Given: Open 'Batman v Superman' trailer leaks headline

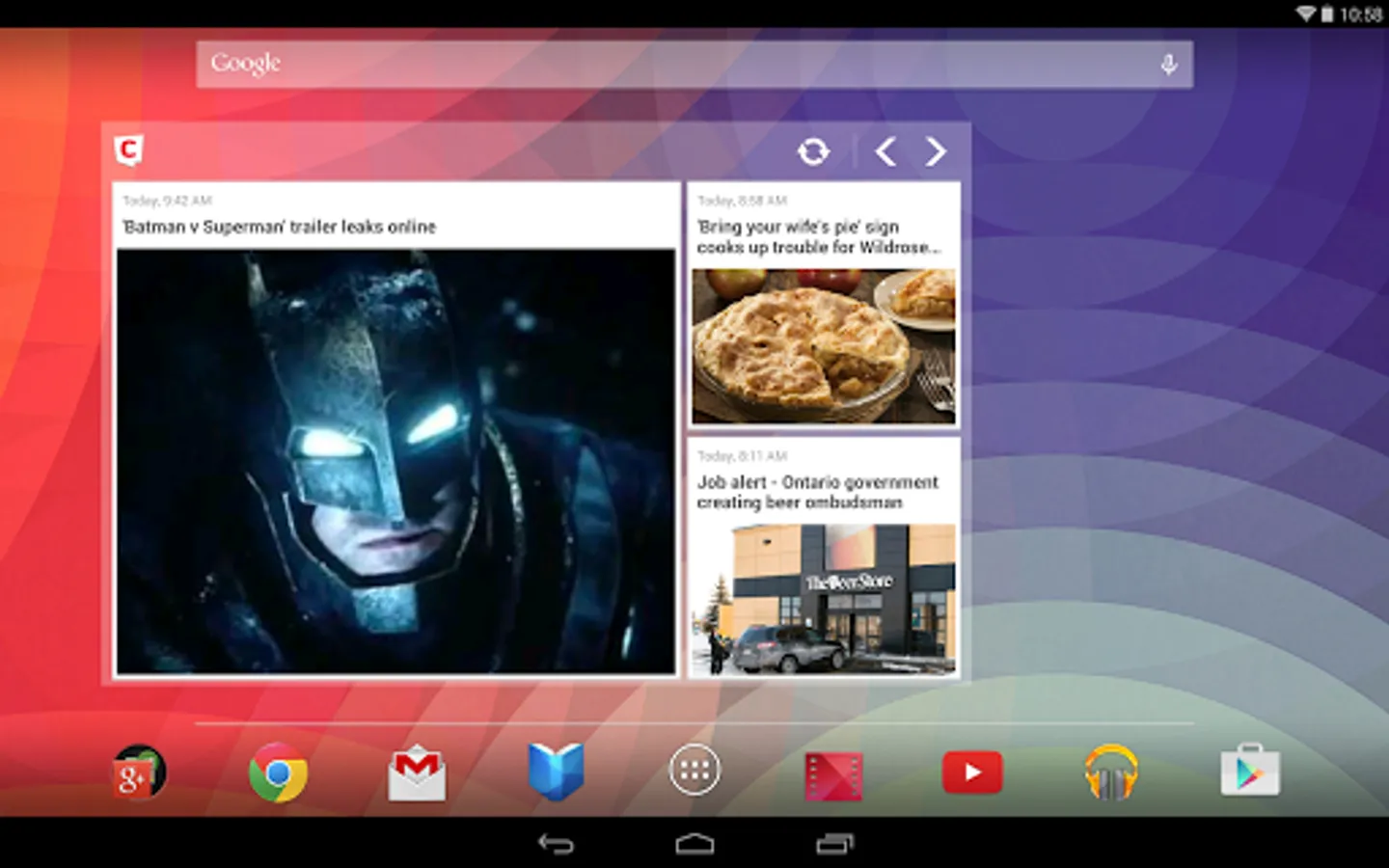Looking at the screenshot, I should click(x=279, y=227).
